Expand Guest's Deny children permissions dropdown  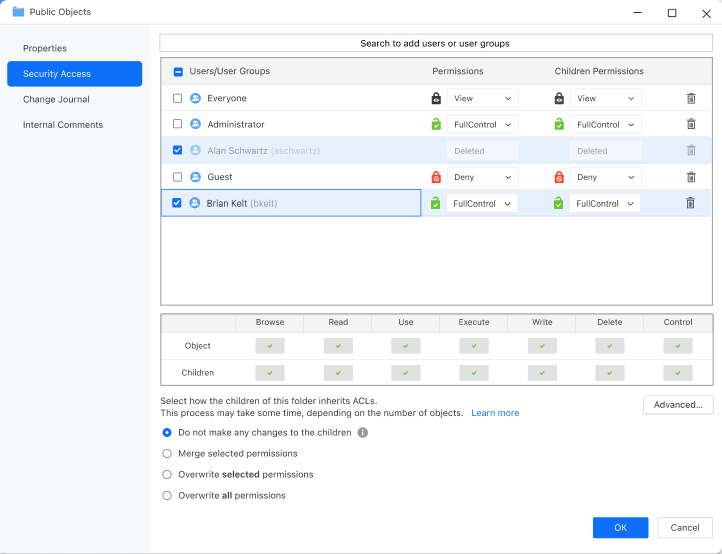coord(605,177)
